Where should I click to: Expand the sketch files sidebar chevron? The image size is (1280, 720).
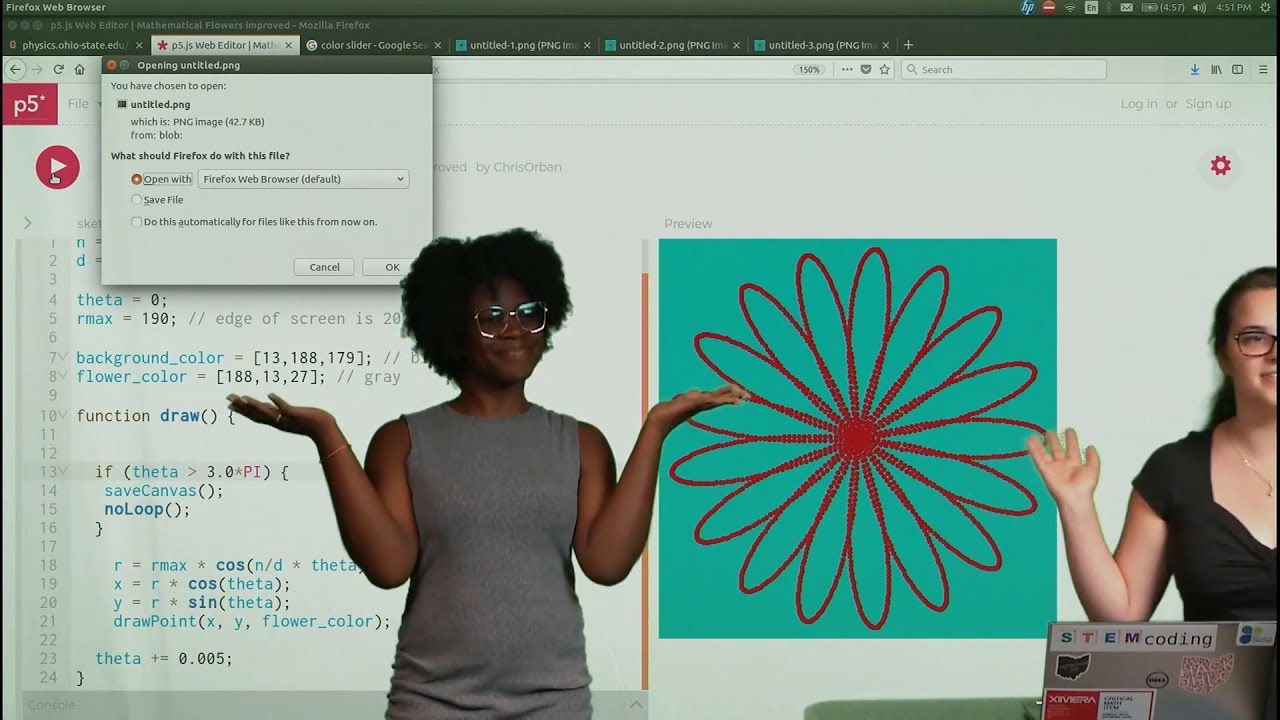tap(27, 223)
